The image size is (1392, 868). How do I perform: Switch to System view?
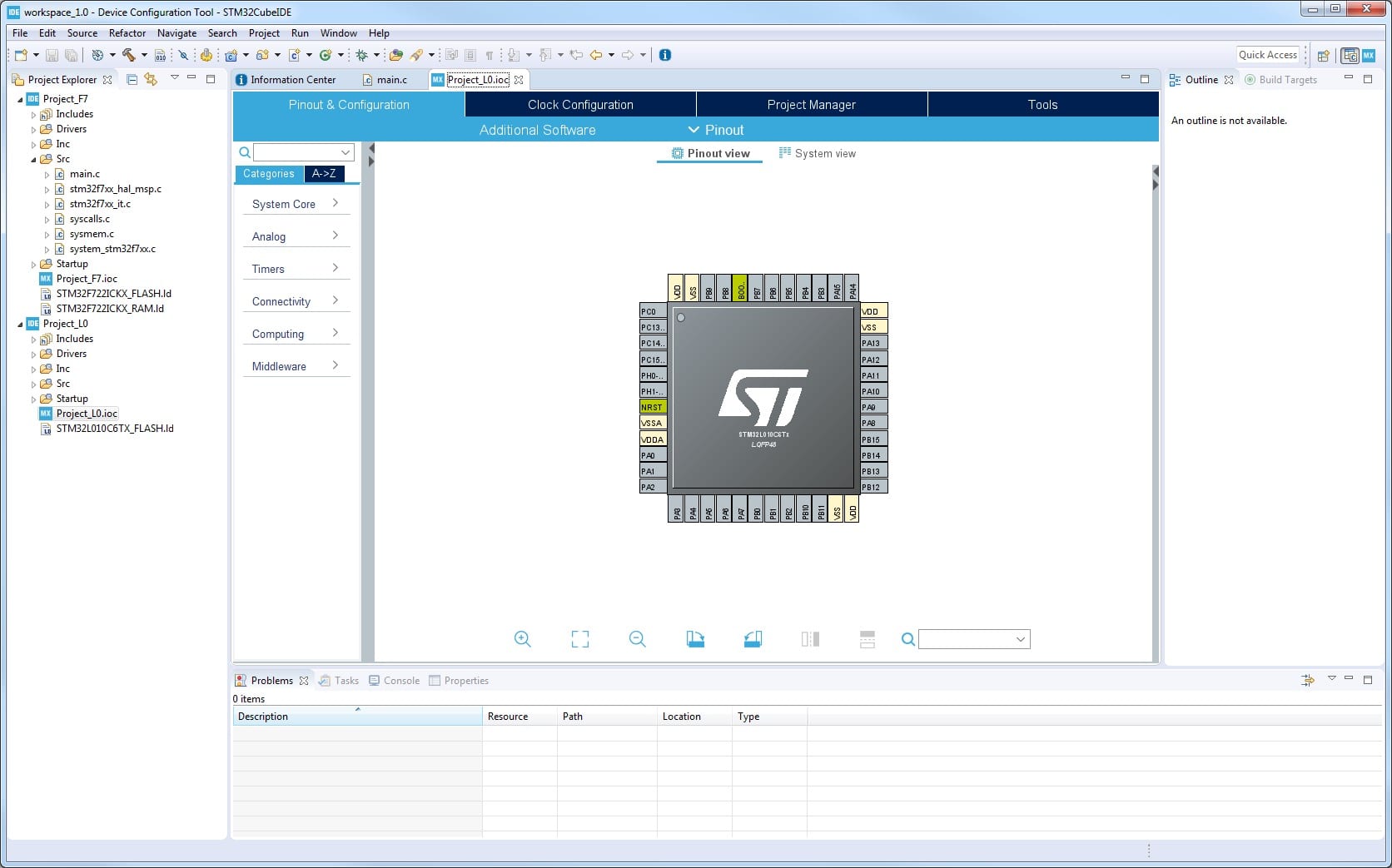click(817, 153)
